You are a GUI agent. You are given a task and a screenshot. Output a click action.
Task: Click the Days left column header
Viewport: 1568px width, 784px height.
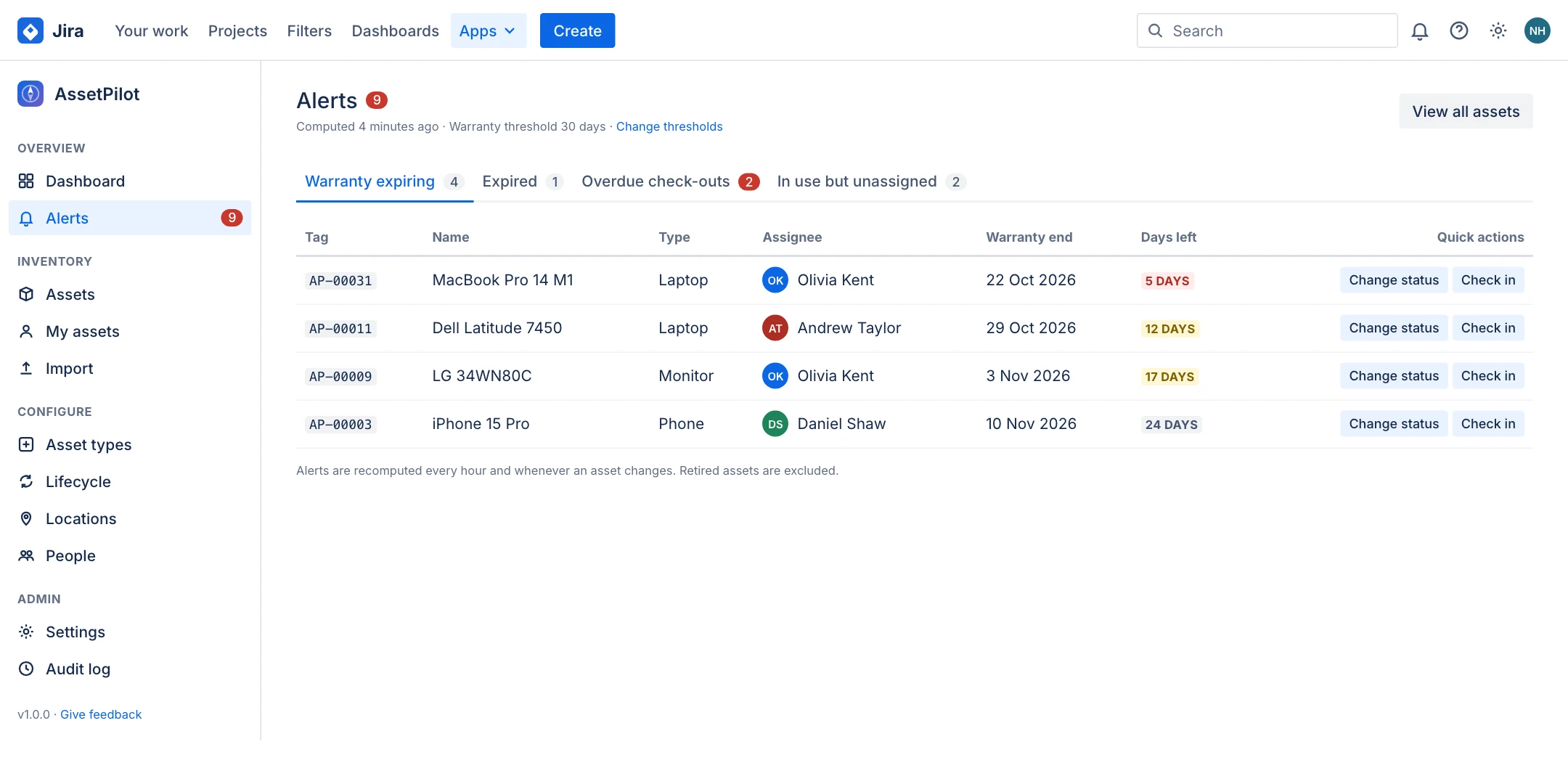point(1168,237)
